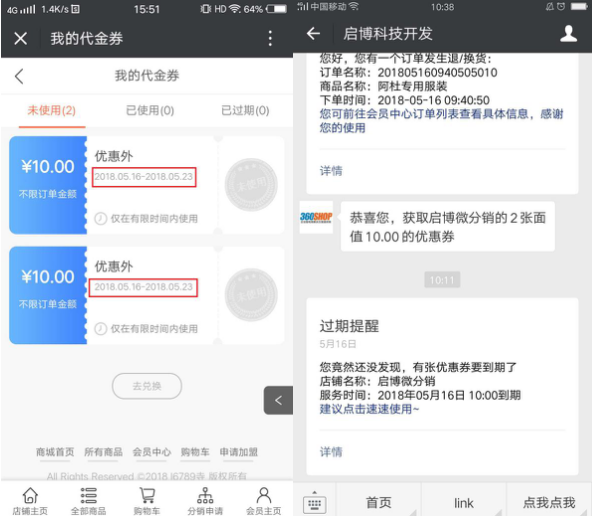Viewport: 592px width, 516px height.
Task: Tap the 店铺主页 home icon
Action: 30,495
